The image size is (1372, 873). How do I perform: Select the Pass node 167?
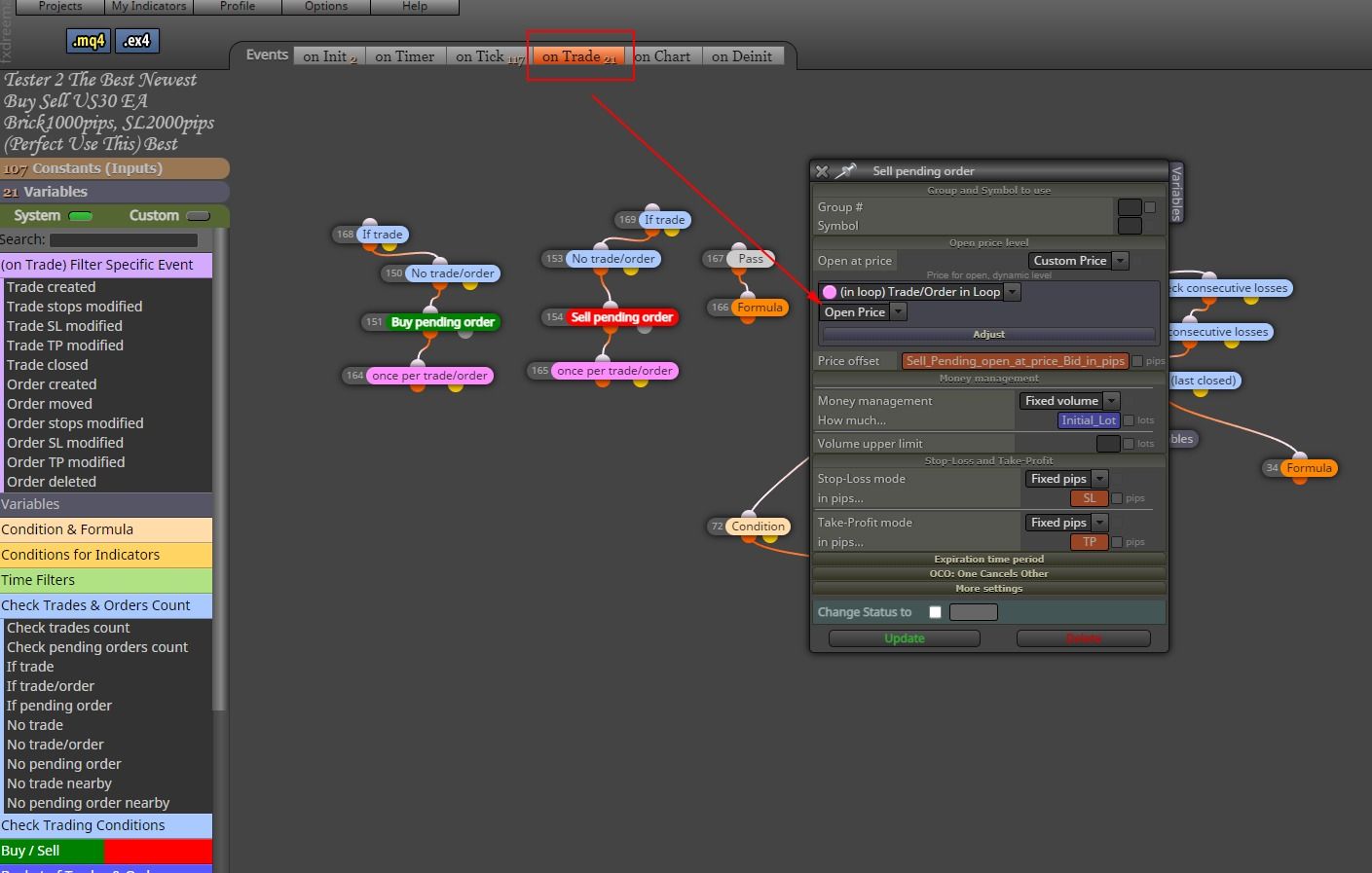(x=750, y=259)
